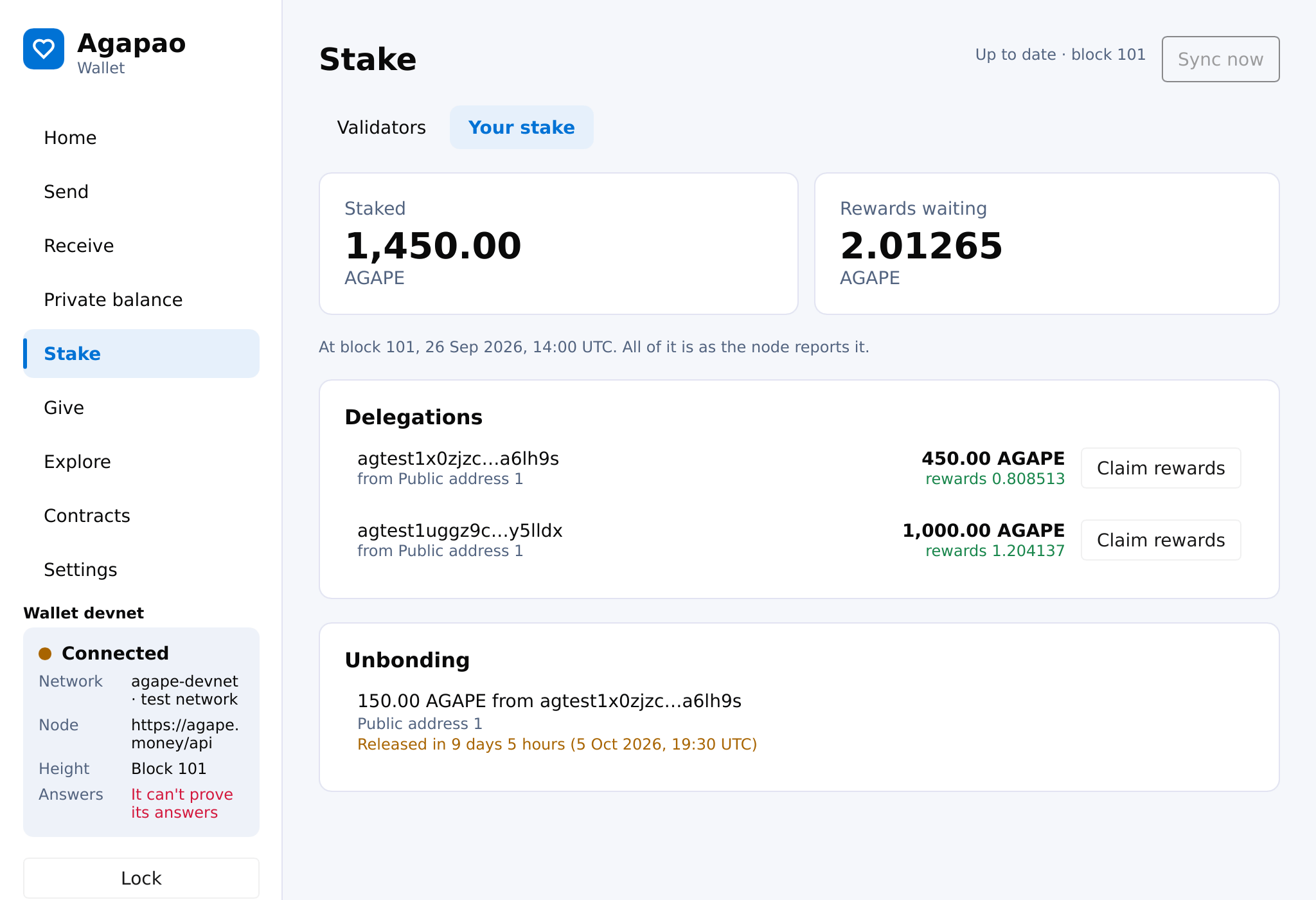The image size is (1316, 900).
Task: Select the Your stake tab
Action: 522,127
